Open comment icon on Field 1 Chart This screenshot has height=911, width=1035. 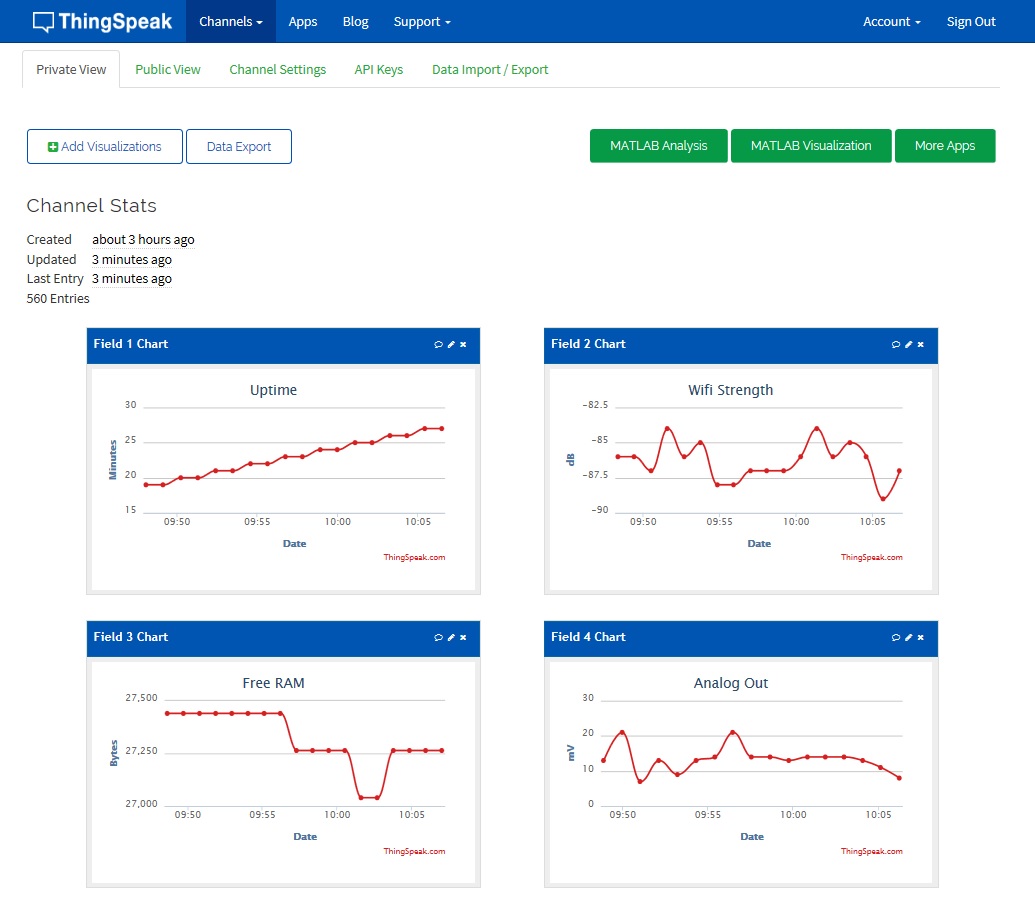pyautogui.click(x=438, y=345)
